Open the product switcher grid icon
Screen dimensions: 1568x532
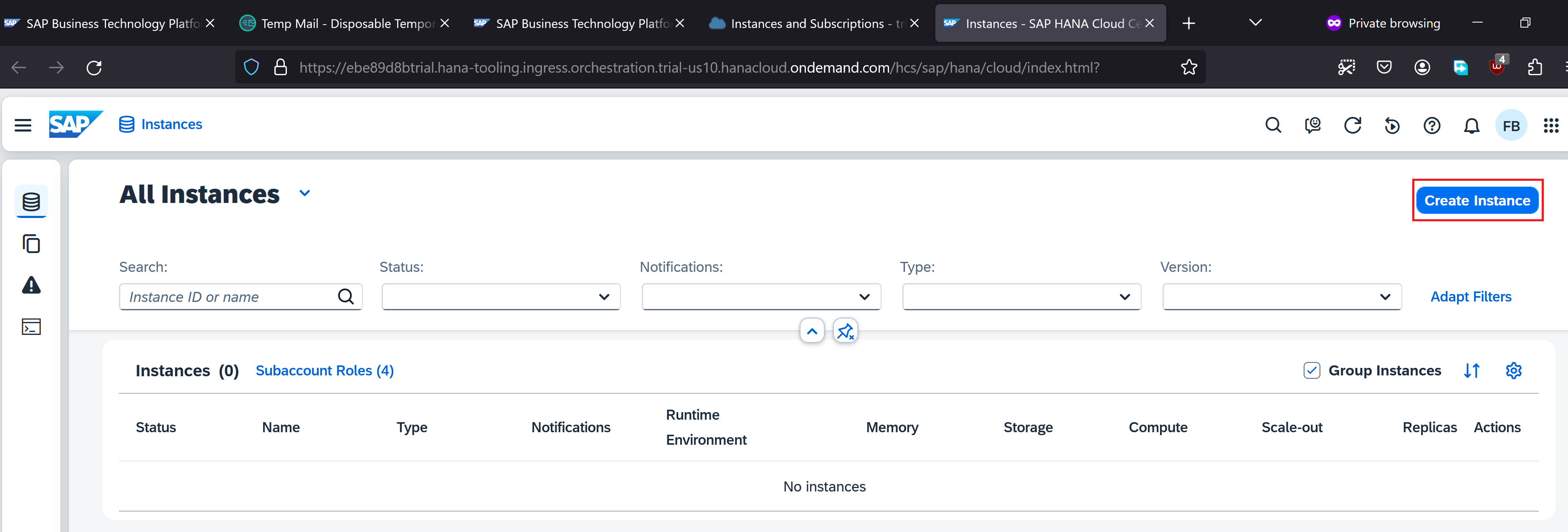click(x=1550, y=126)
